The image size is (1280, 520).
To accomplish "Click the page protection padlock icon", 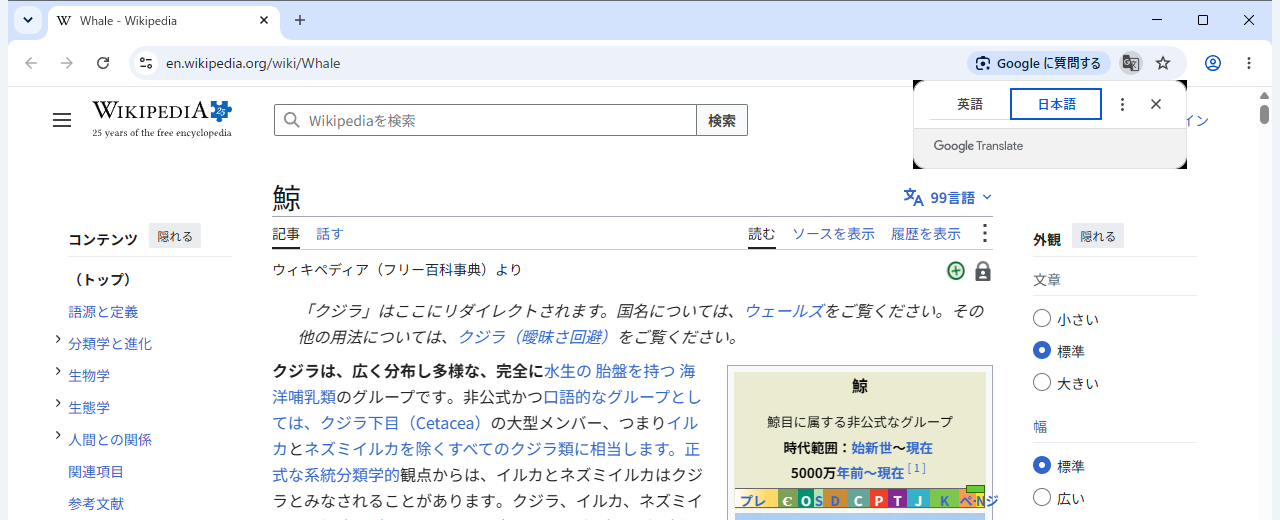I will pos(983,271).
